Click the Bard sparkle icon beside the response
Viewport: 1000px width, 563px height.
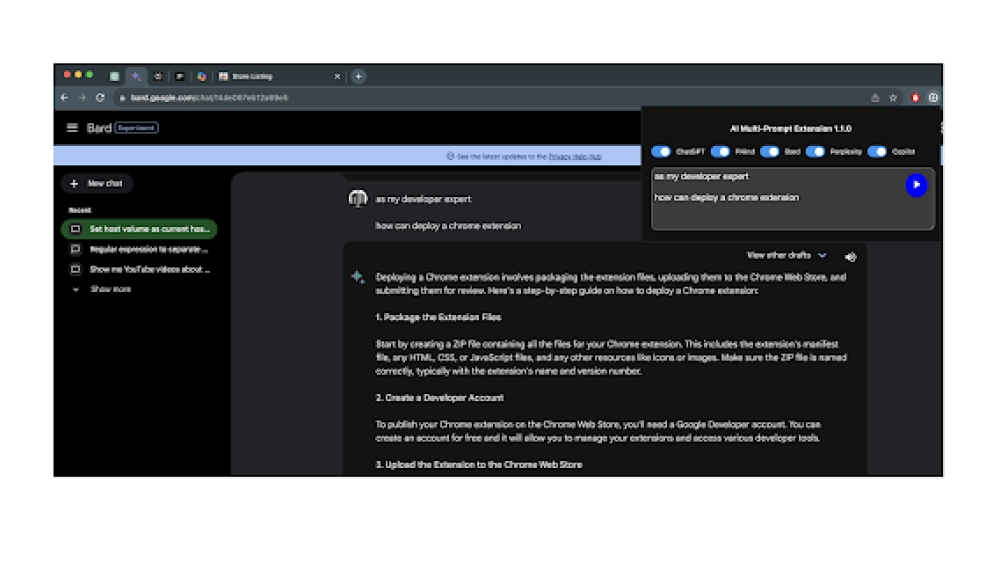pyautogui.click(x=358, y=277)
